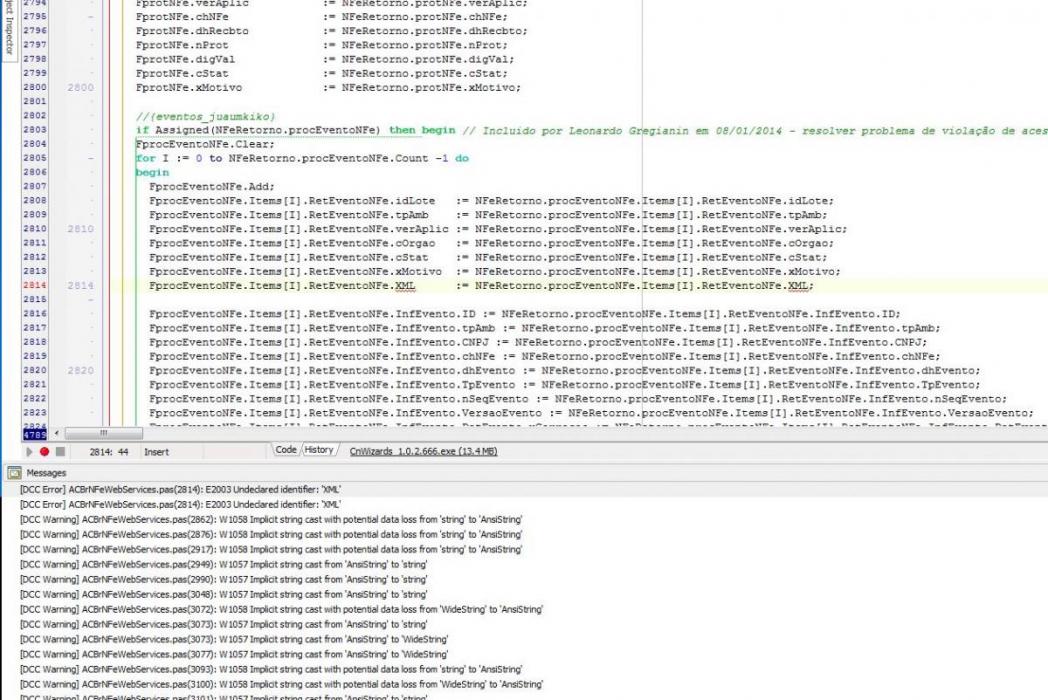Select the warning for line 2862
The width and height of the screenshot is (1048, 700).
click(x=271, y=519)
